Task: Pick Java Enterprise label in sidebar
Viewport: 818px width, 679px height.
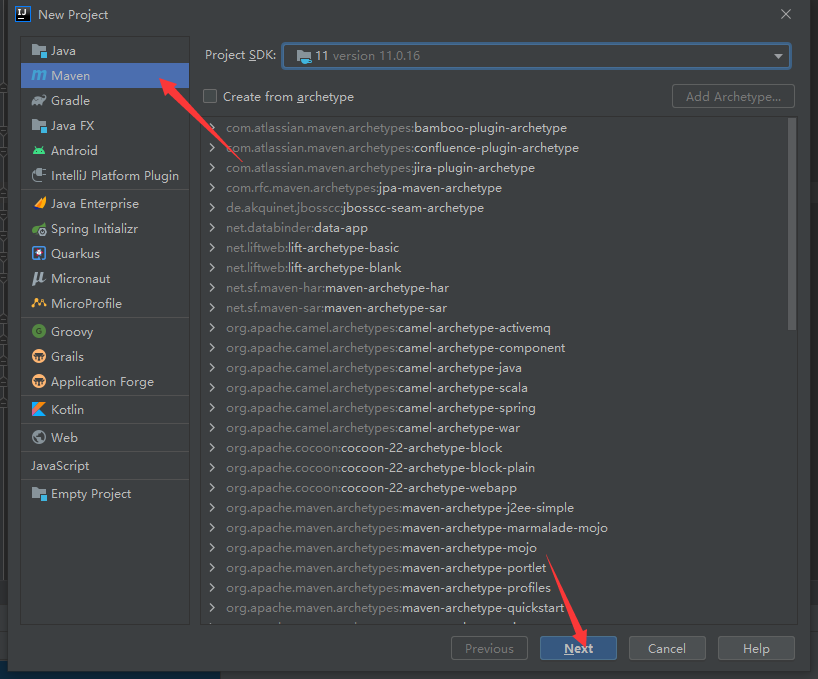Action: click(95, 203)
